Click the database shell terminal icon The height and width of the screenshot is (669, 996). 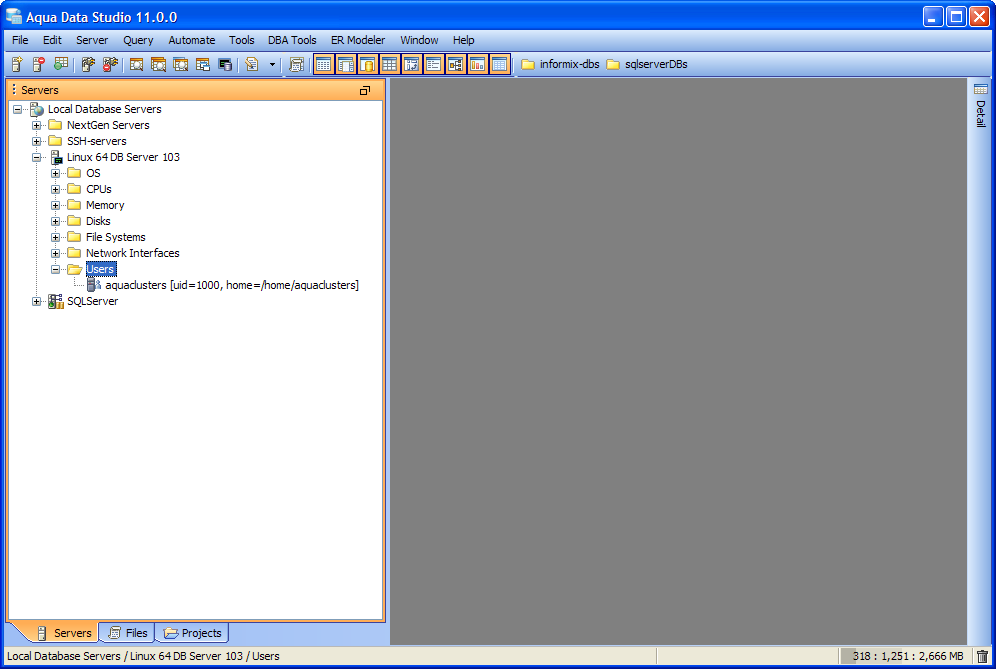(225, 64)
